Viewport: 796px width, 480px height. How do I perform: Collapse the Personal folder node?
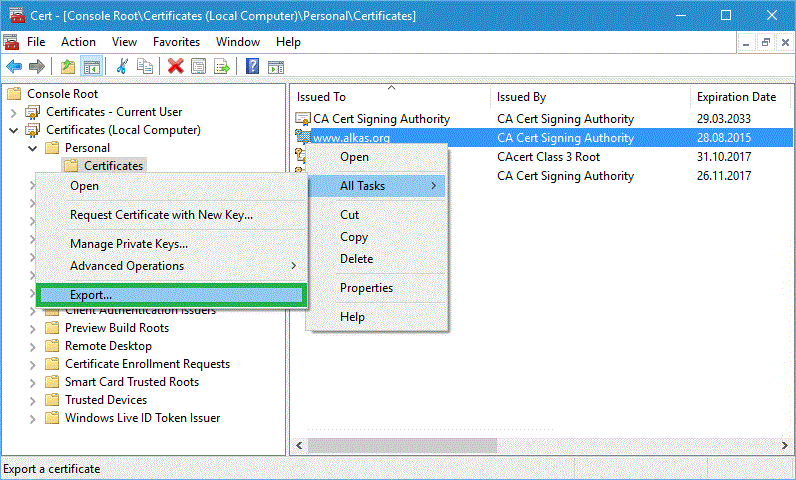click(x=32, y=148)
